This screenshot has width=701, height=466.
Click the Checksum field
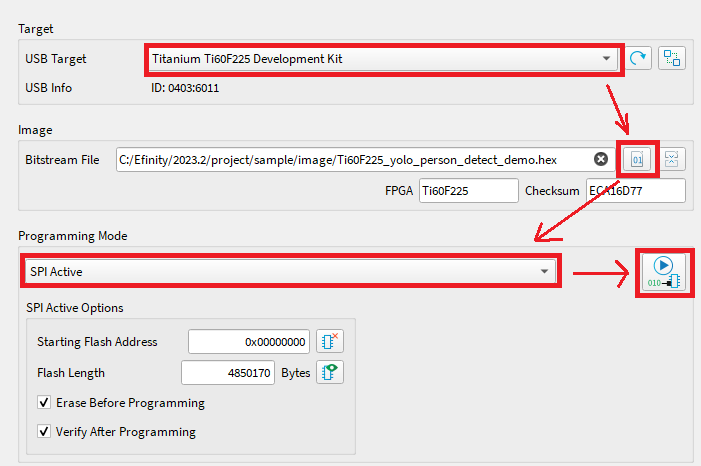pos(635,191)
